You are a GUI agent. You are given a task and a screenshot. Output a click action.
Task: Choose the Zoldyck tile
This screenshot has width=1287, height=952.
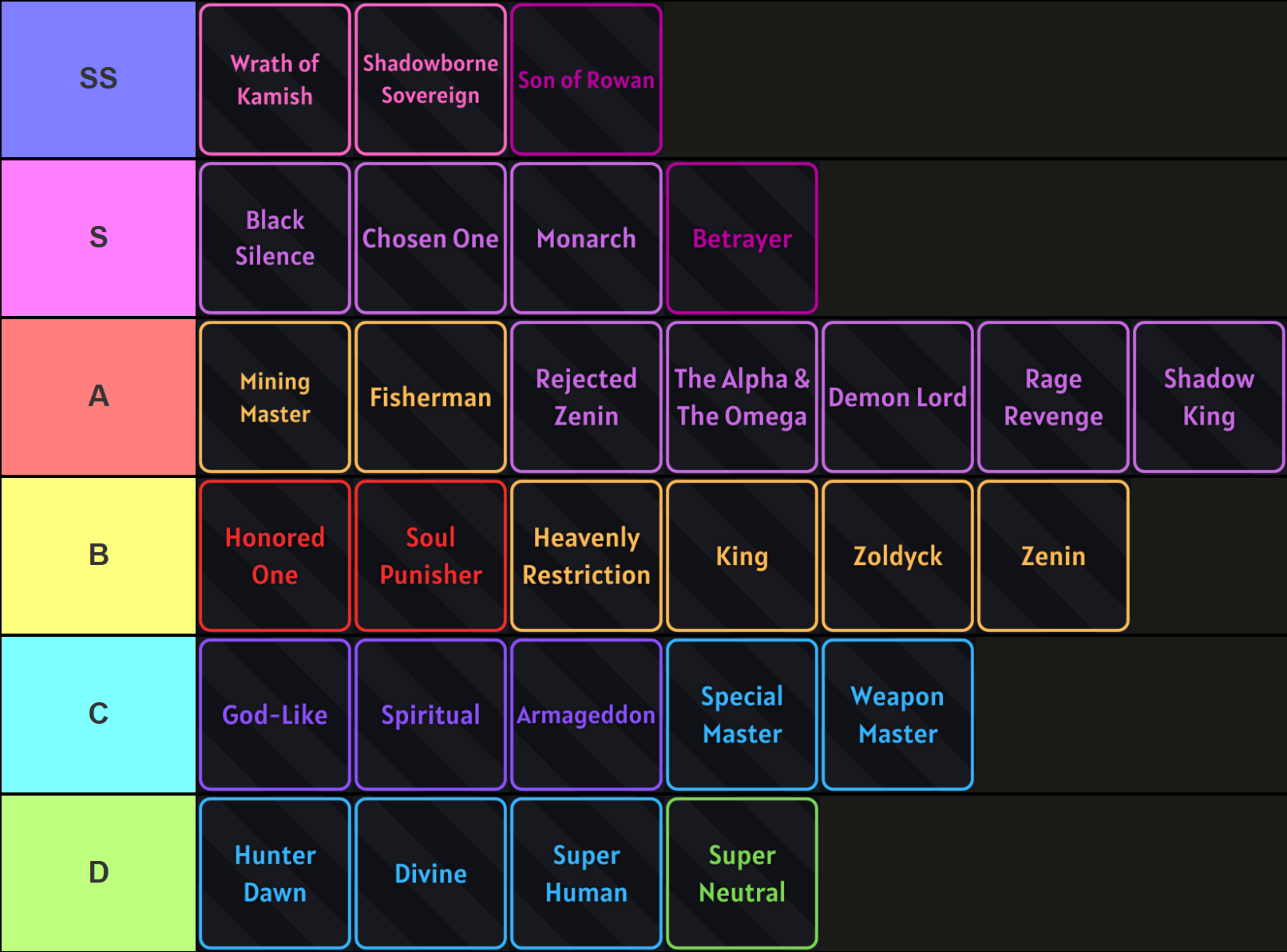[897, 555]
